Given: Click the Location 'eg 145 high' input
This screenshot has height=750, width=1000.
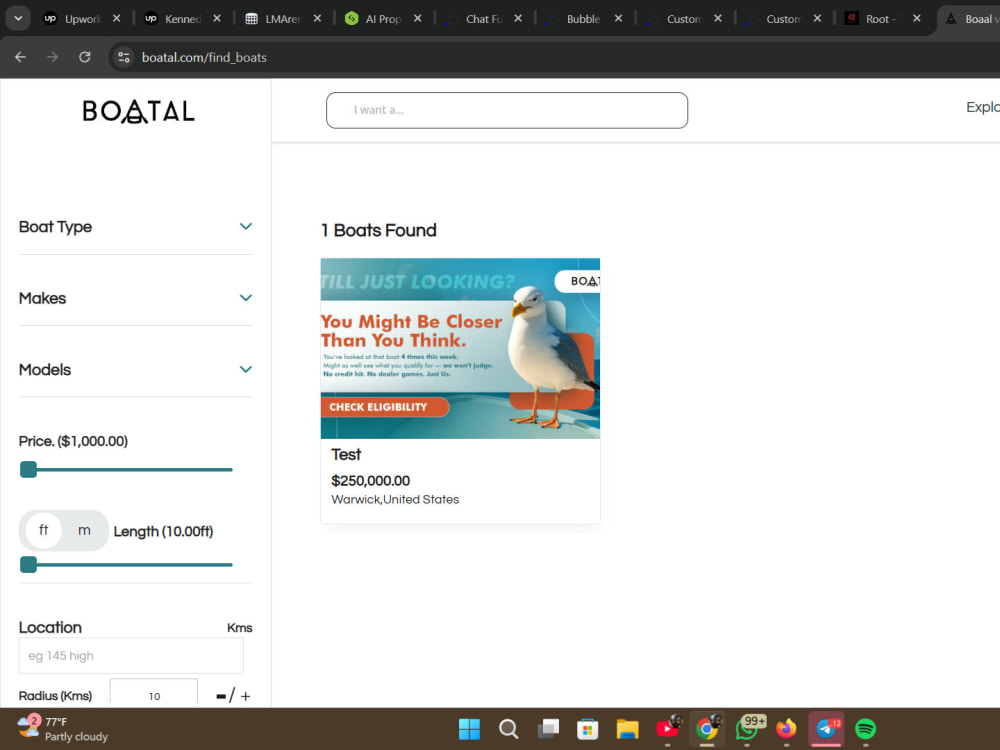Looking at the screenshot, I should coord(131,656).
